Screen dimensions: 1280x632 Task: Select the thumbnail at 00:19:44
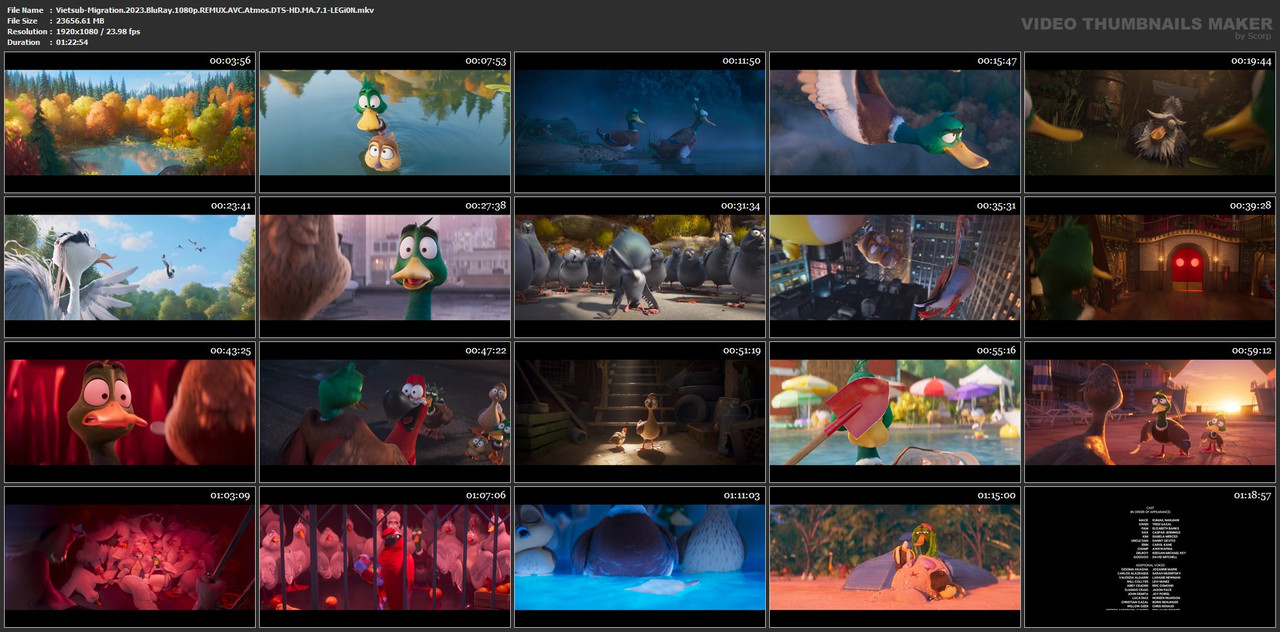point(1150,122)
